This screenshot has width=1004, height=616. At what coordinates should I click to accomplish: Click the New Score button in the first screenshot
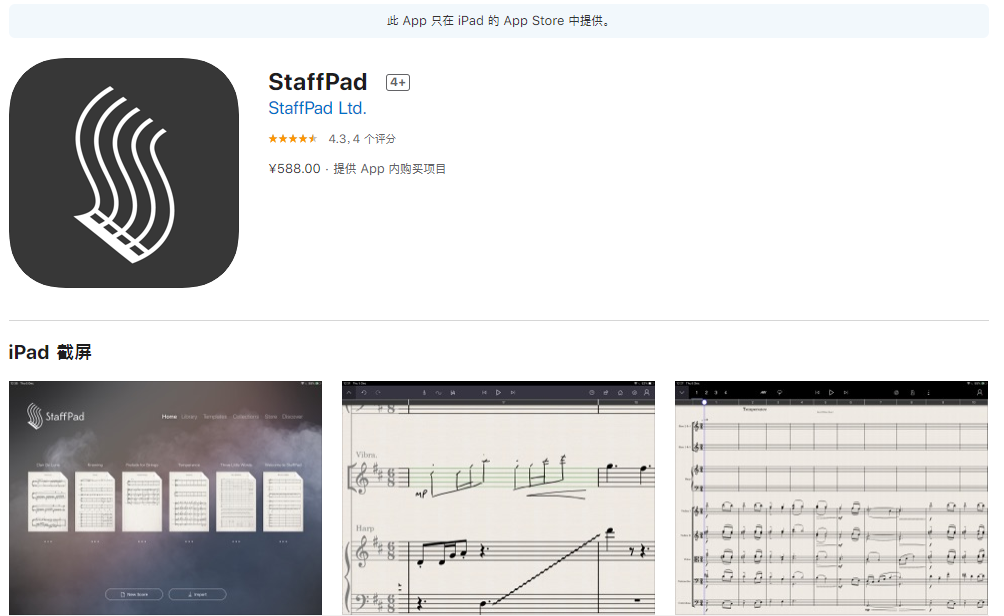(x=134, y=594)
